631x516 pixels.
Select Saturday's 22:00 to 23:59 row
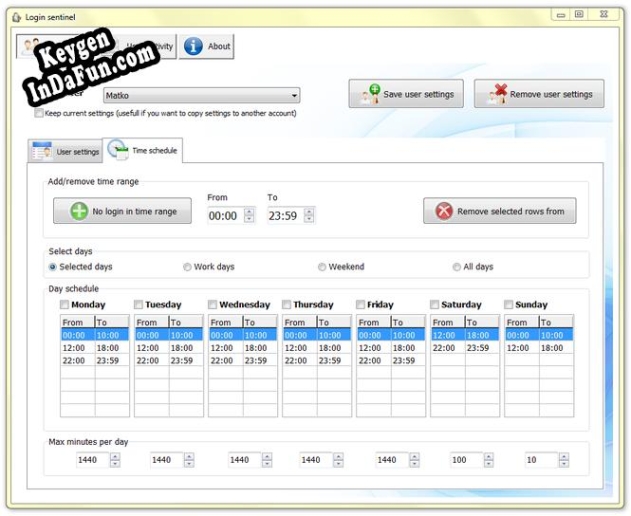click(x=465, y=348)
